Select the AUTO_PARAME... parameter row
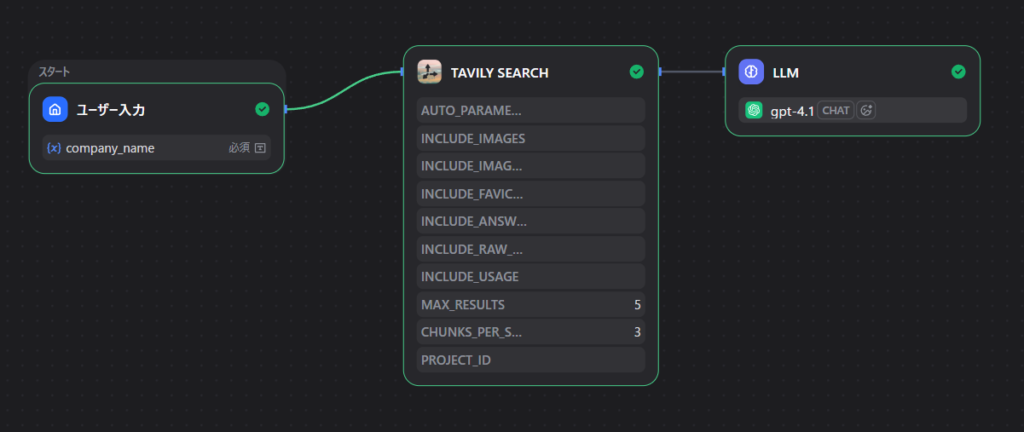1024x432 pixels. coord(530,110)
